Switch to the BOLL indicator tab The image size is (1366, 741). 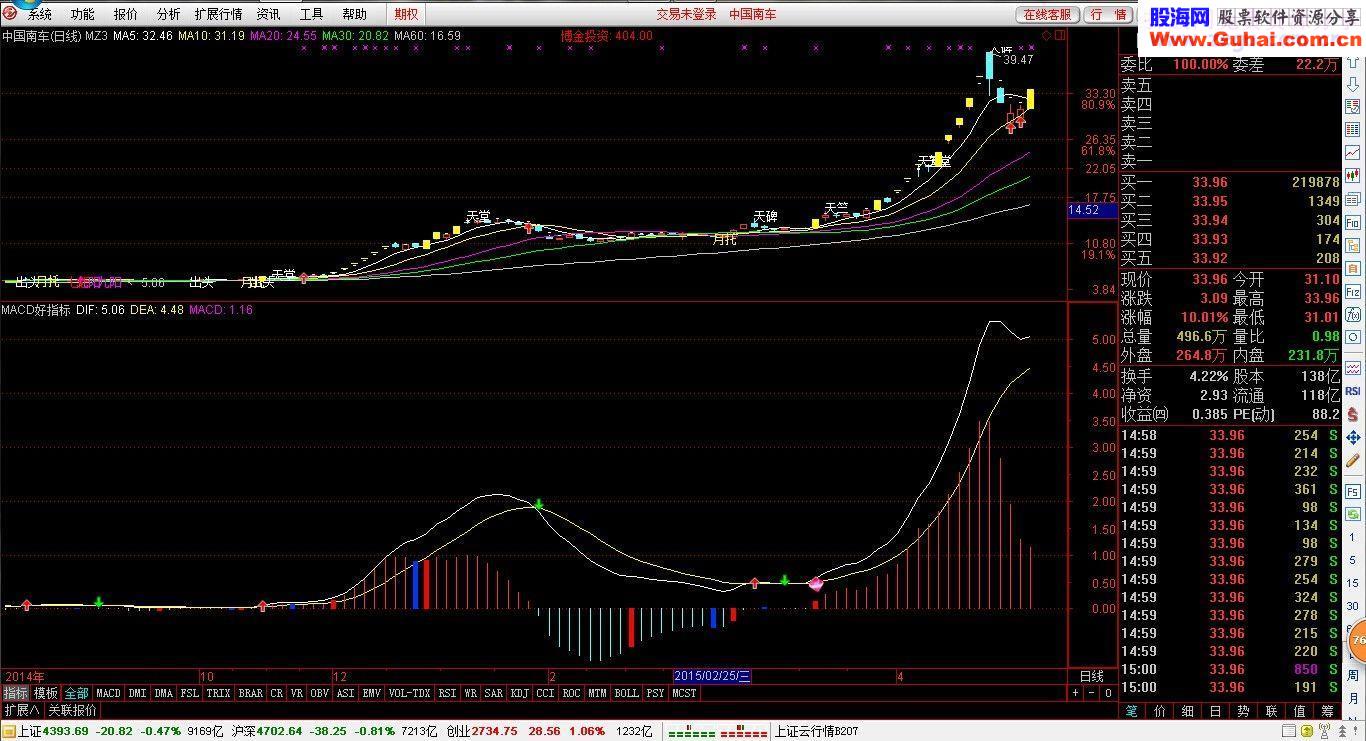coord(626,693)
